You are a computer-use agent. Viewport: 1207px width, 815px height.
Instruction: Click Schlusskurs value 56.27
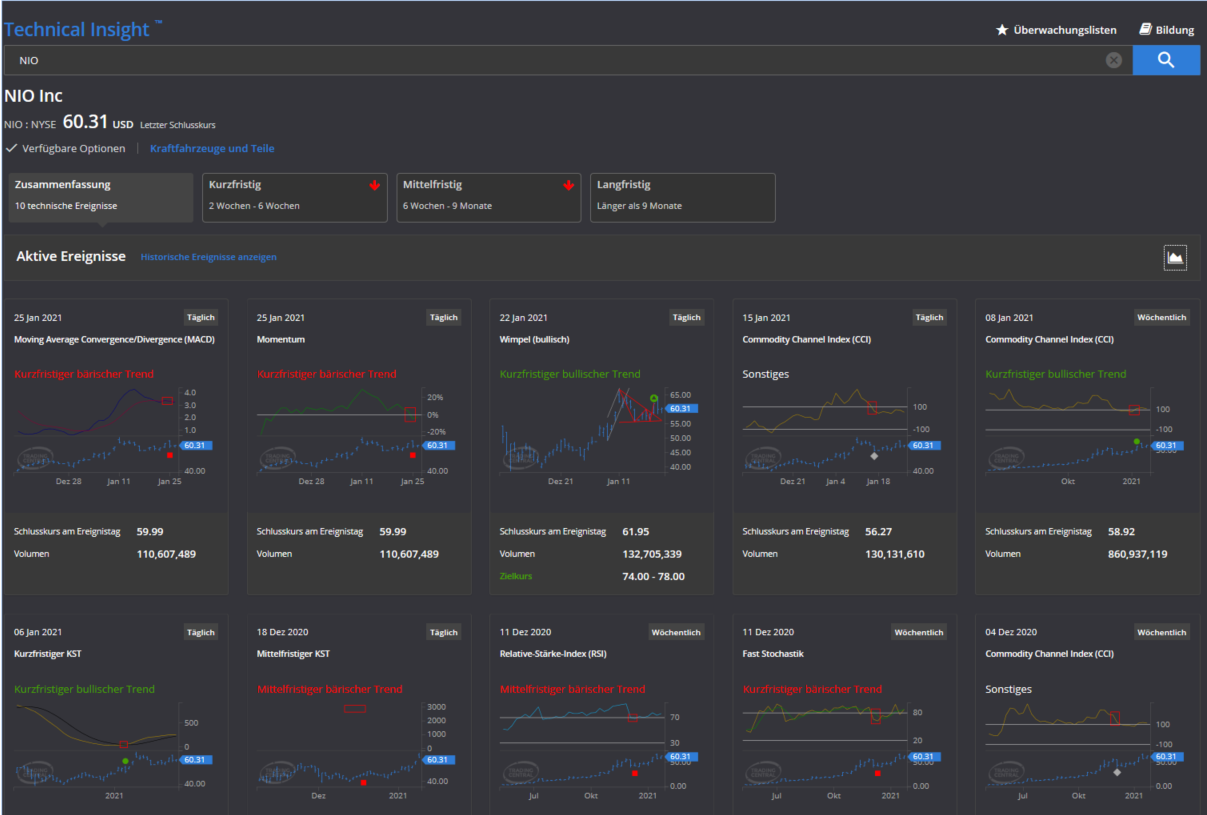[x=879, y=532]
